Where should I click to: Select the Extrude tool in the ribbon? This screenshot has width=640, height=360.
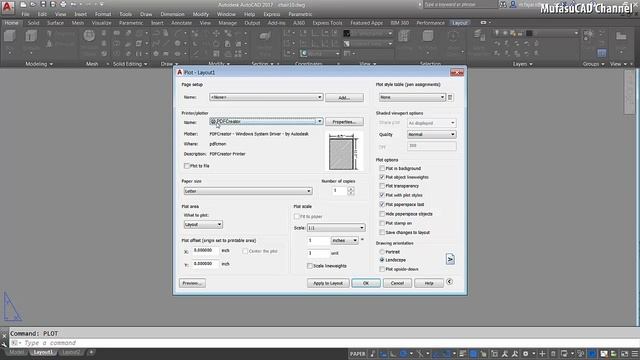click(31, 36)
